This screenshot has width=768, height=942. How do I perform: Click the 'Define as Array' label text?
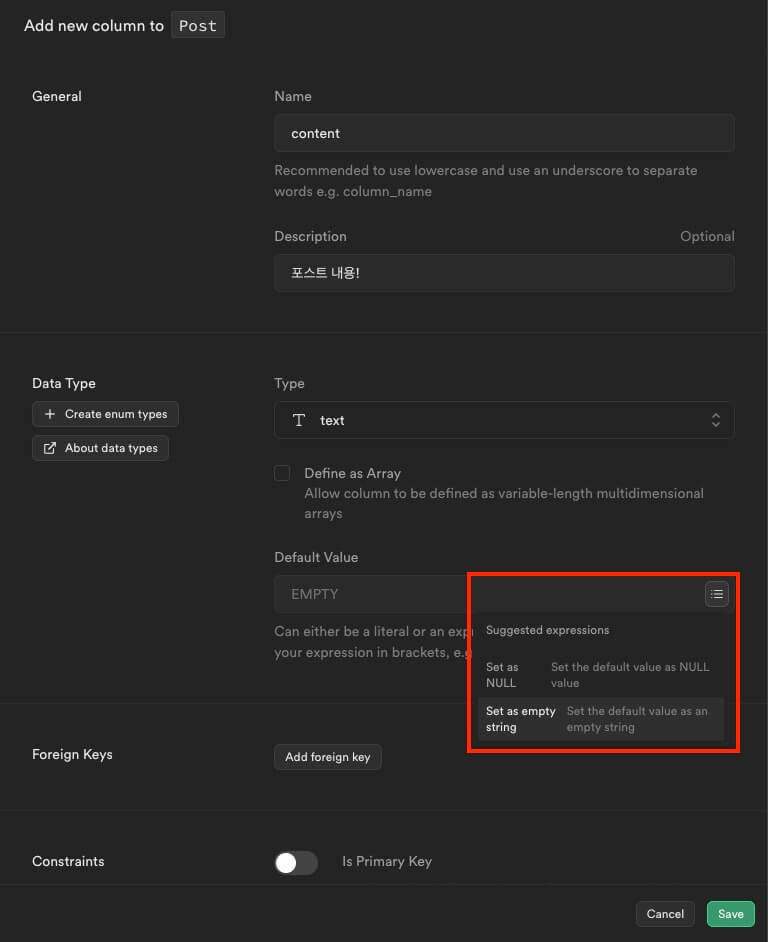tap(352, 473)
